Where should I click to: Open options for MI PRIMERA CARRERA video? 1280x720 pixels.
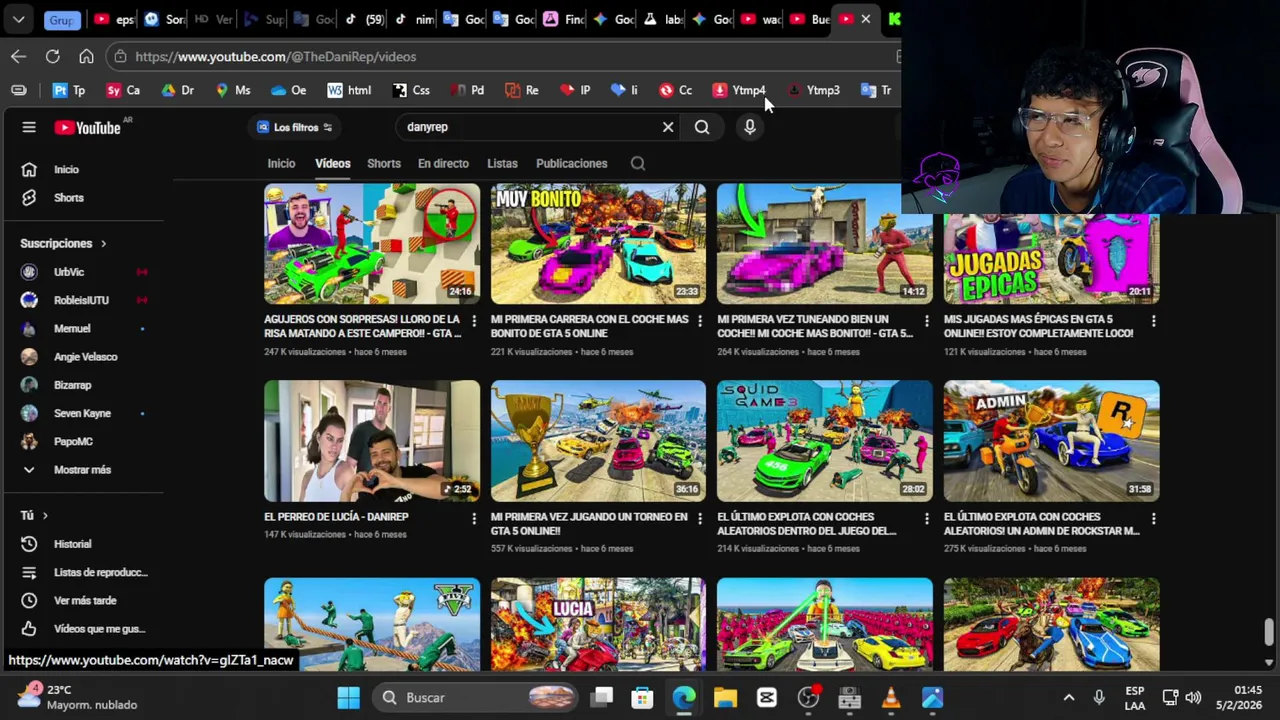point(700,321)
